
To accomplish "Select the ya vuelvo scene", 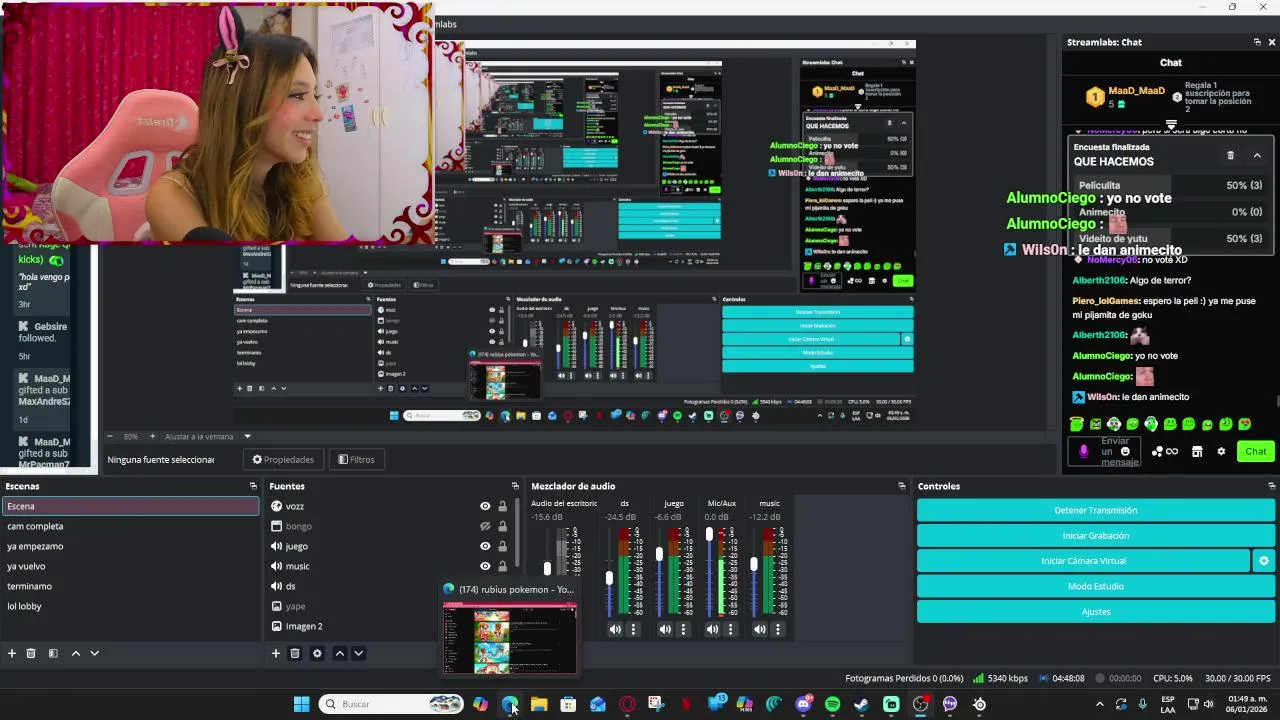I will click(x=130, y=566).
